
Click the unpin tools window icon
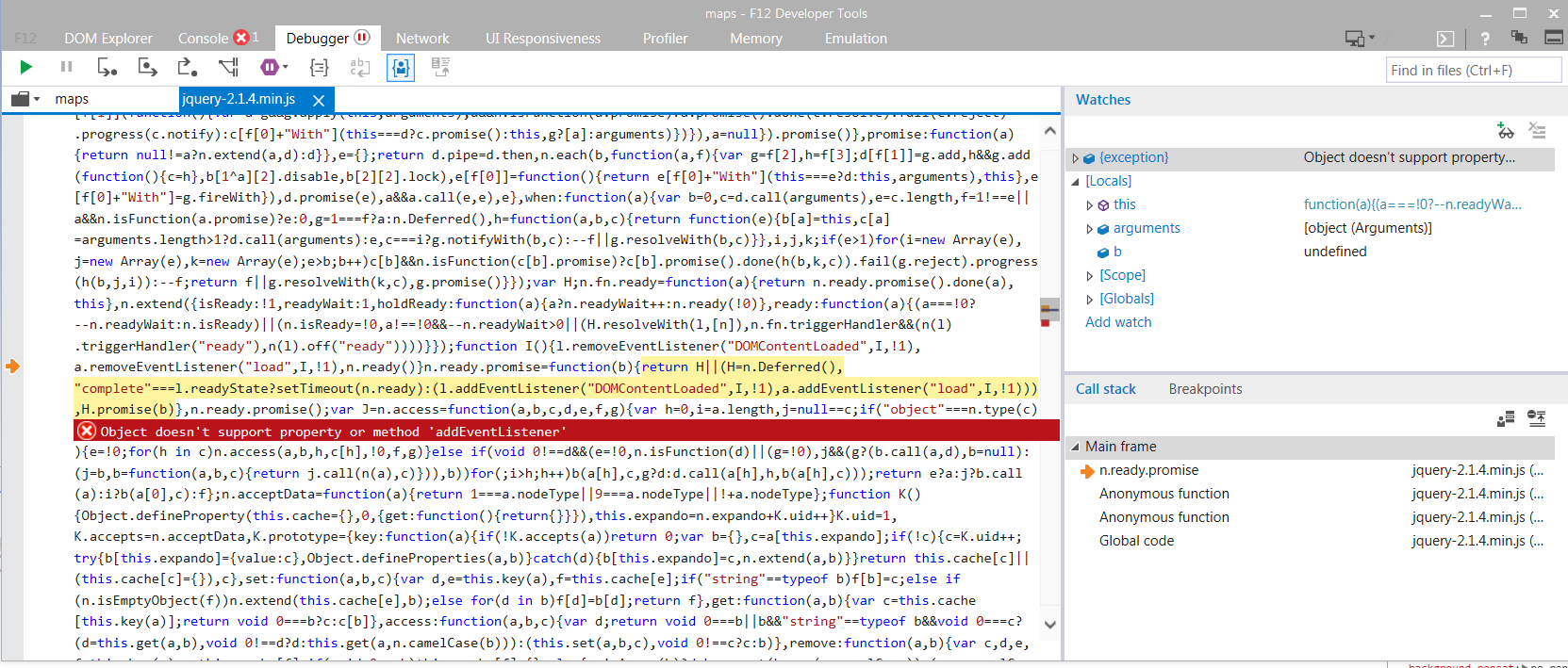point(1519,38)
